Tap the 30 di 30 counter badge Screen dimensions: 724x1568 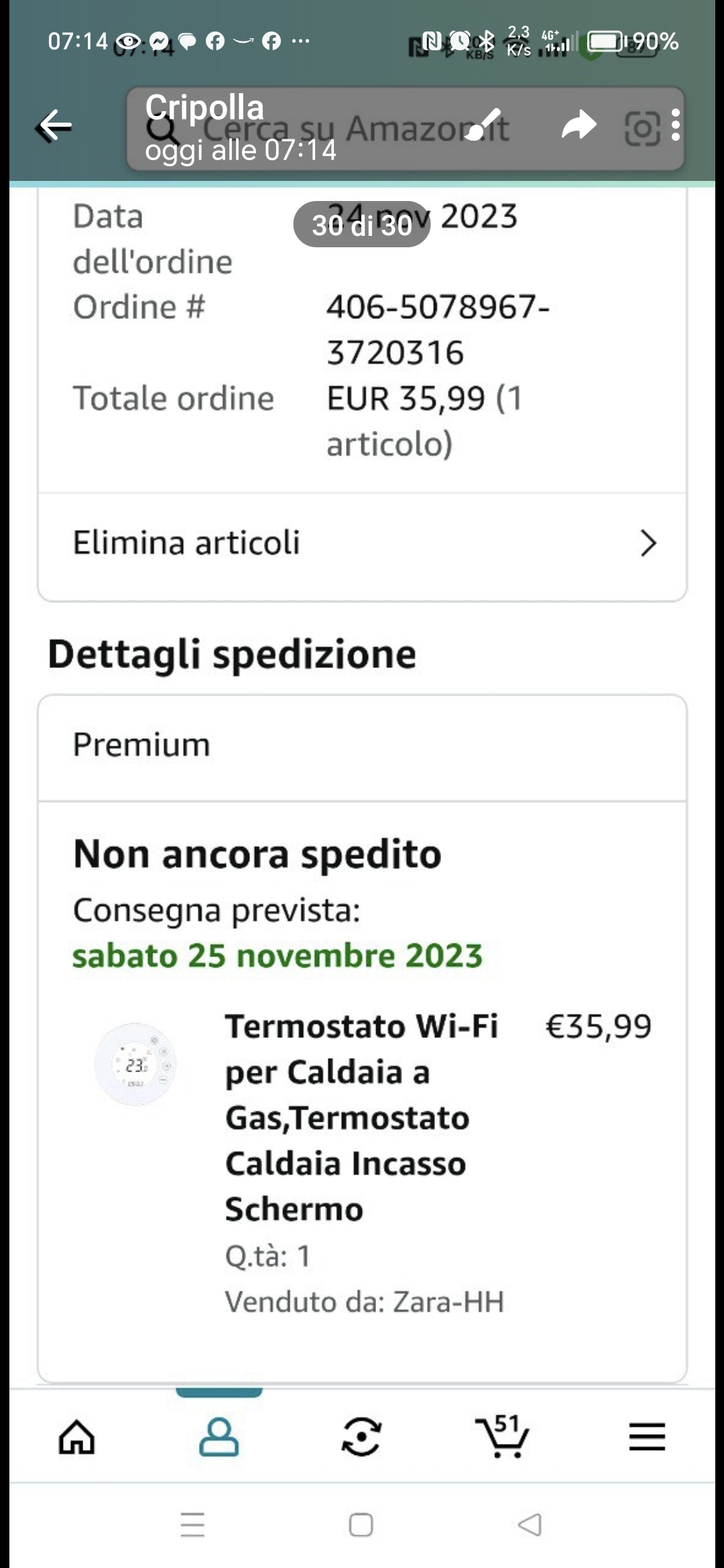coord(361,224)
